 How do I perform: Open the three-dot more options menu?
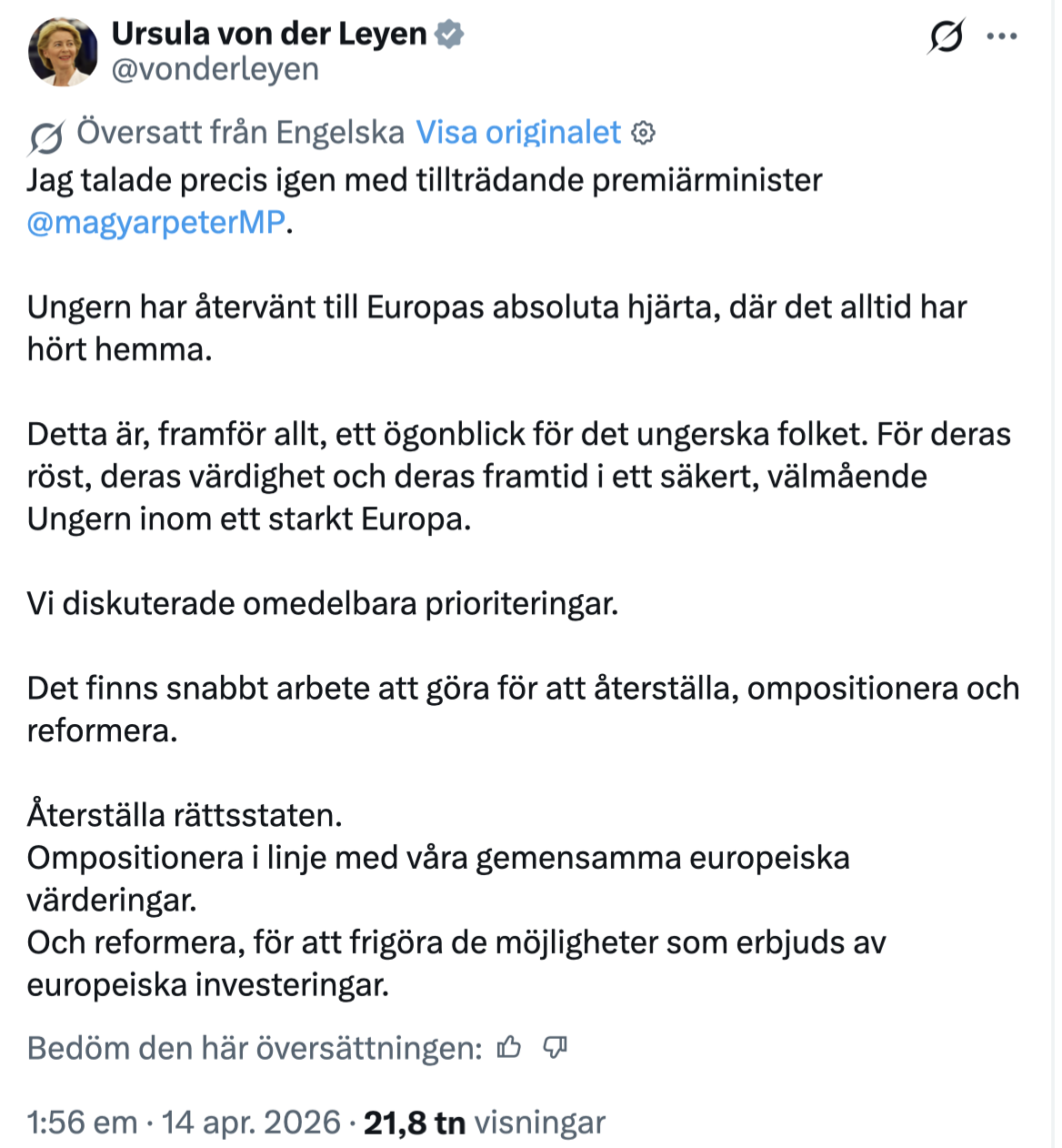(x=1002, y=37)
